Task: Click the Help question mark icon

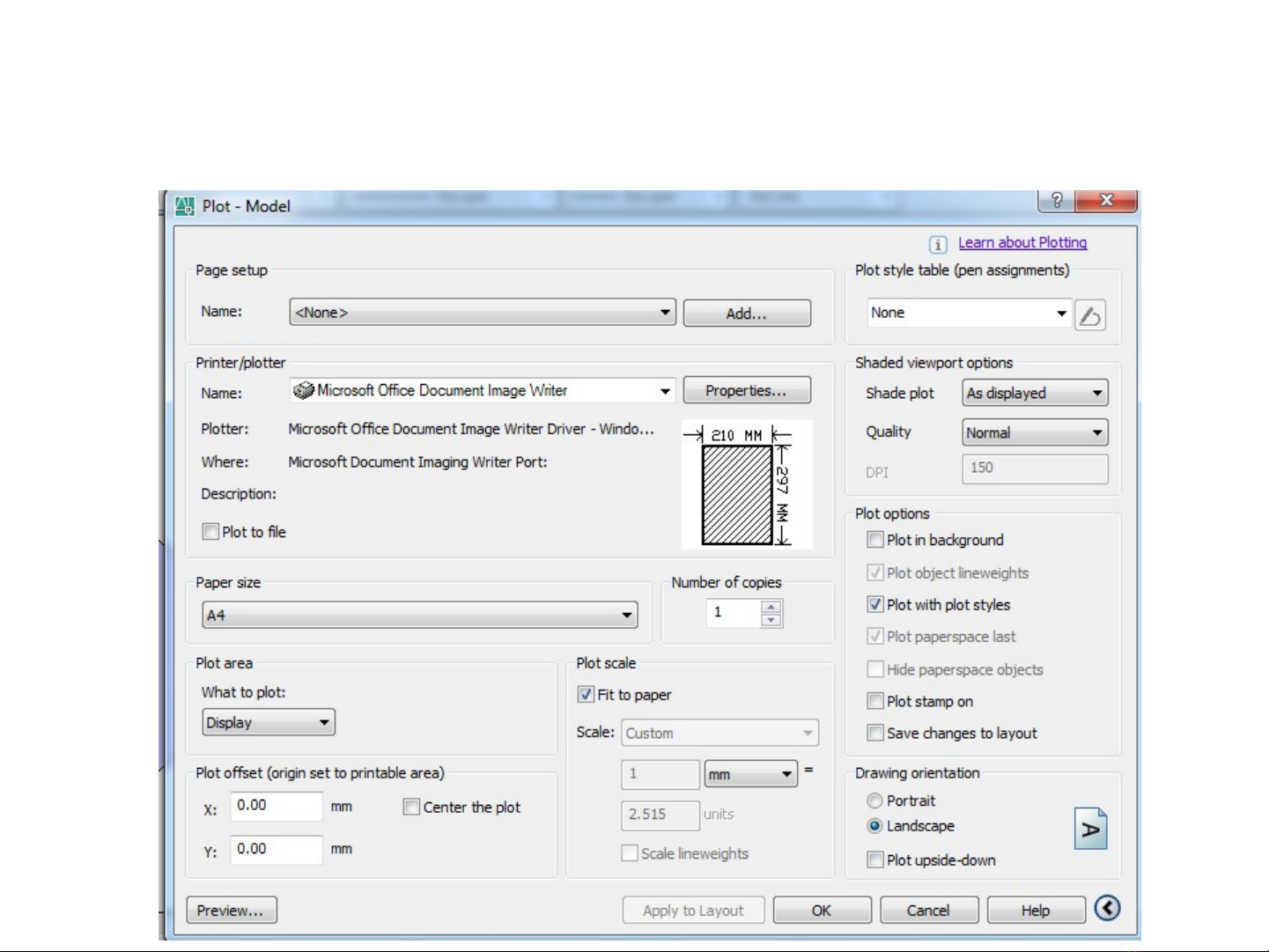Action: (1057, 201)
